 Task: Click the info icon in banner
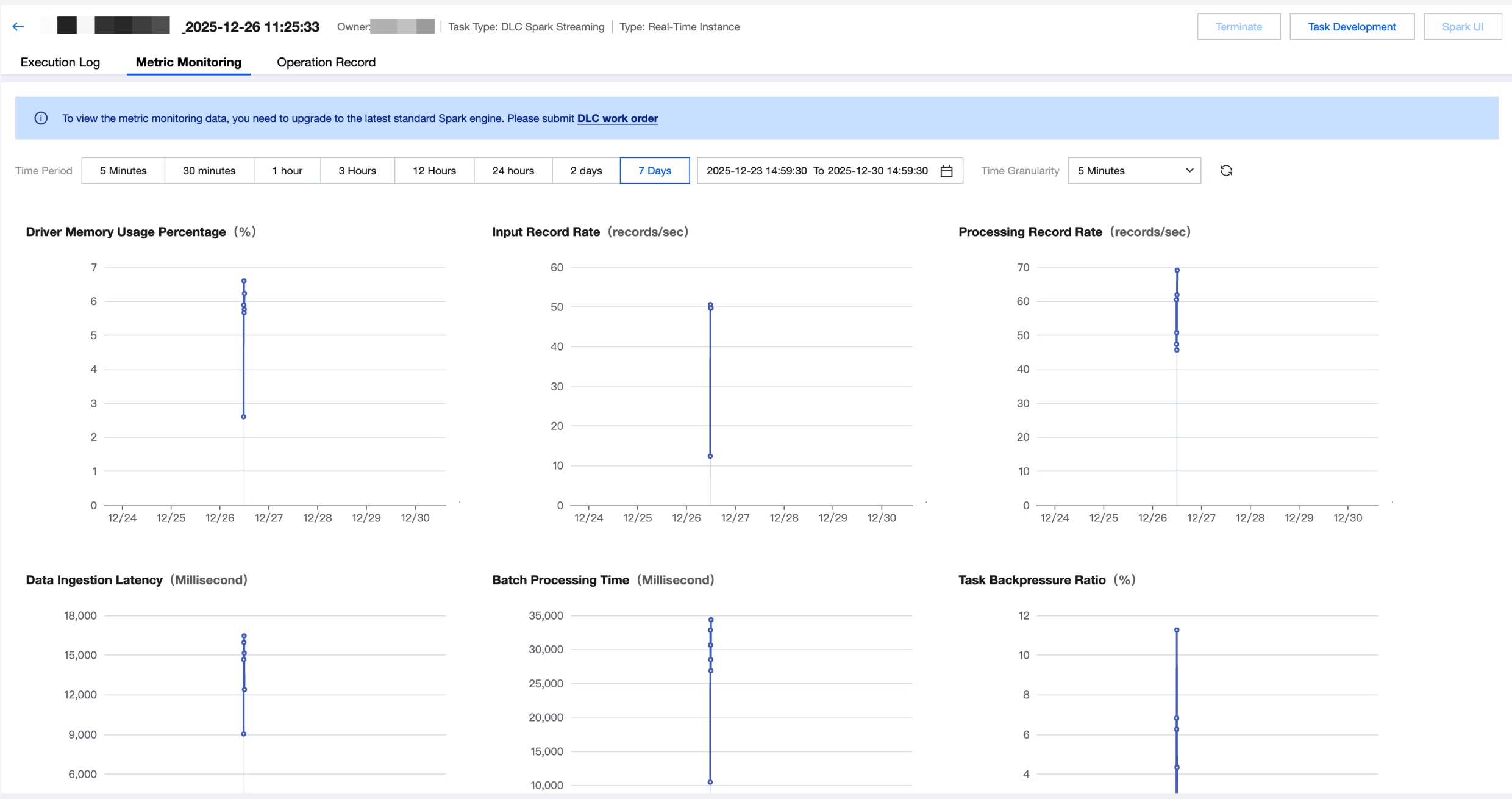(x=41, y=118)
